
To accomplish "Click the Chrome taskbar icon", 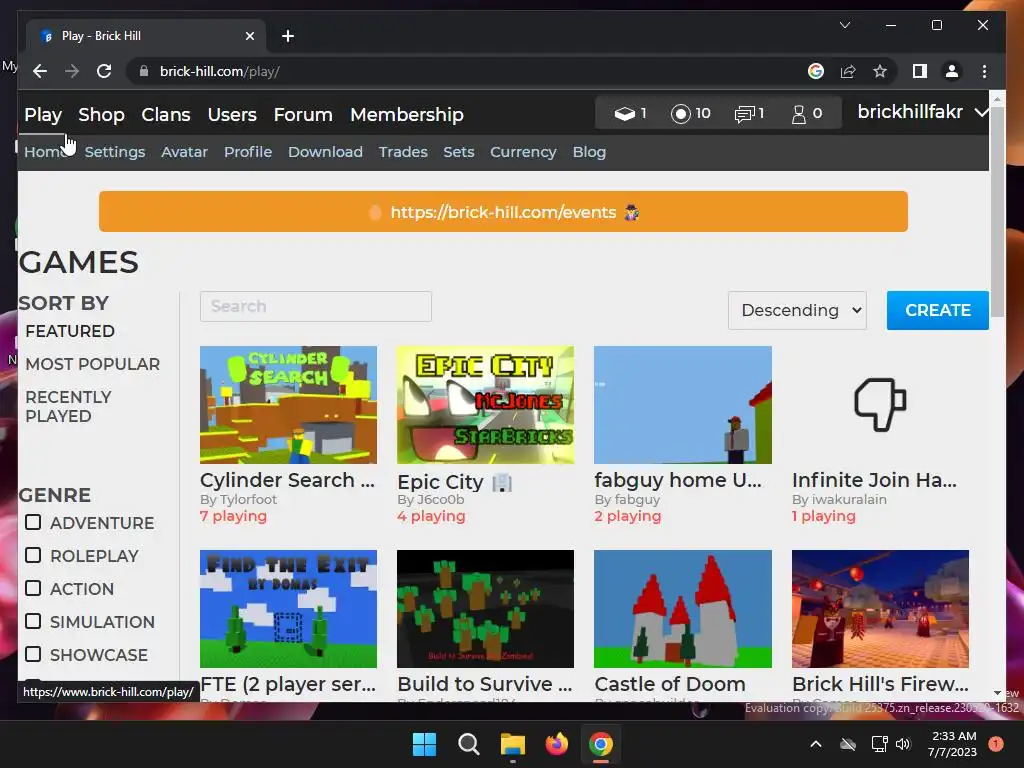I will 600,744.
